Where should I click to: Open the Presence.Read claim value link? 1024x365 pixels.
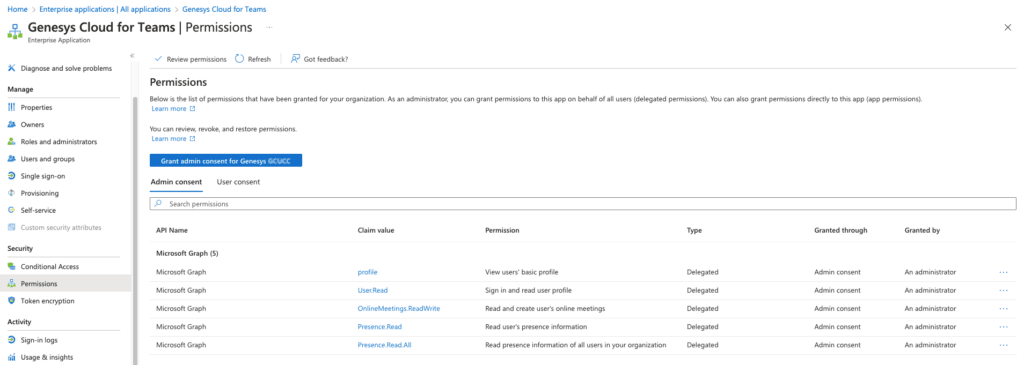379,327
